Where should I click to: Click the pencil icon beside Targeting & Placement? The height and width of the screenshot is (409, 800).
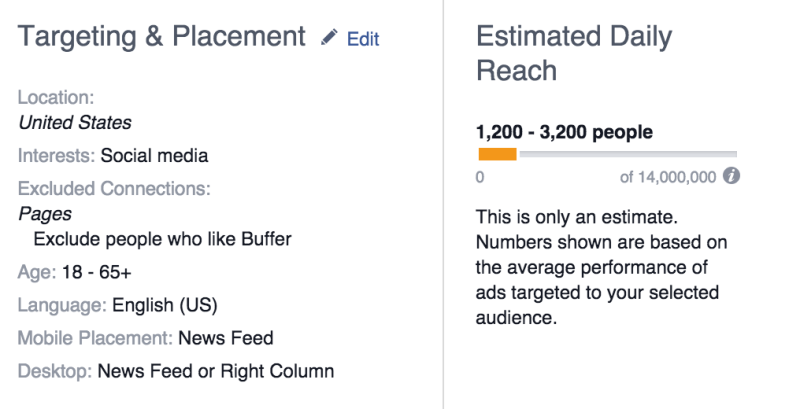coord(330,38)
